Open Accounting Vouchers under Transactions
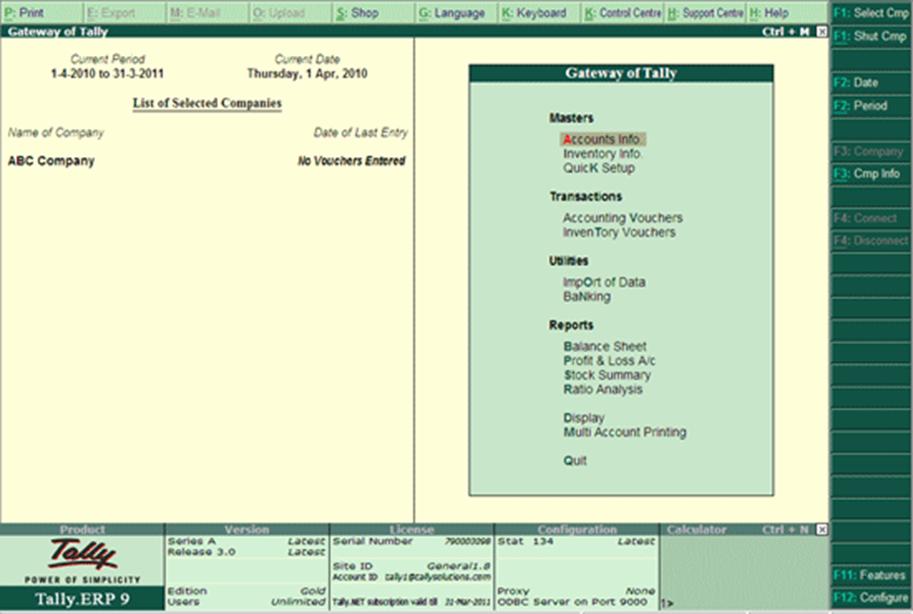Viewport: 913px width, 614px height. click(622, 217)
